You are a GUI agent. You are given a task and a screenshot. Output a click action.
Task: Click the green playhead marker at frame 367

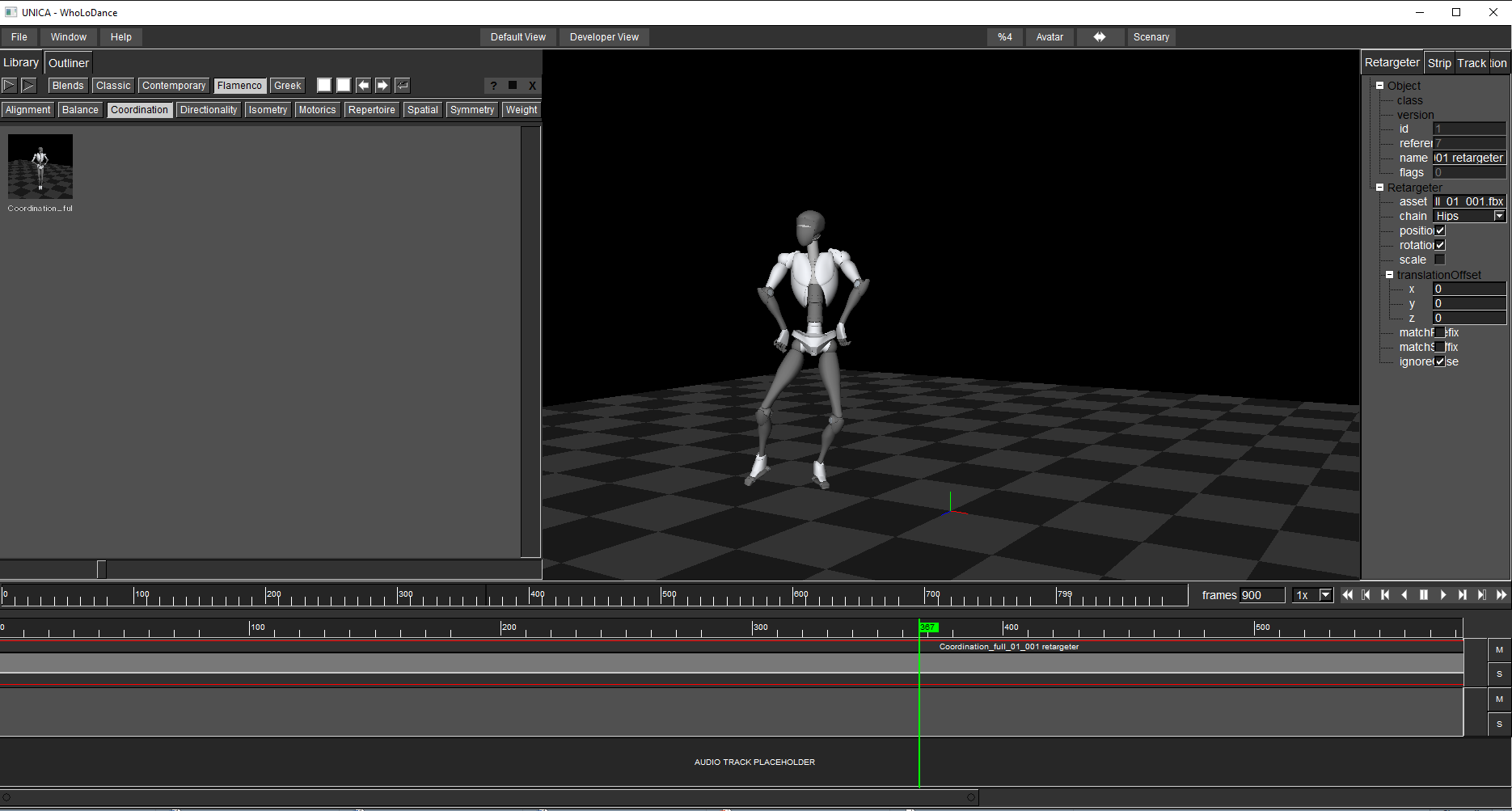click(x=927, y=627)
